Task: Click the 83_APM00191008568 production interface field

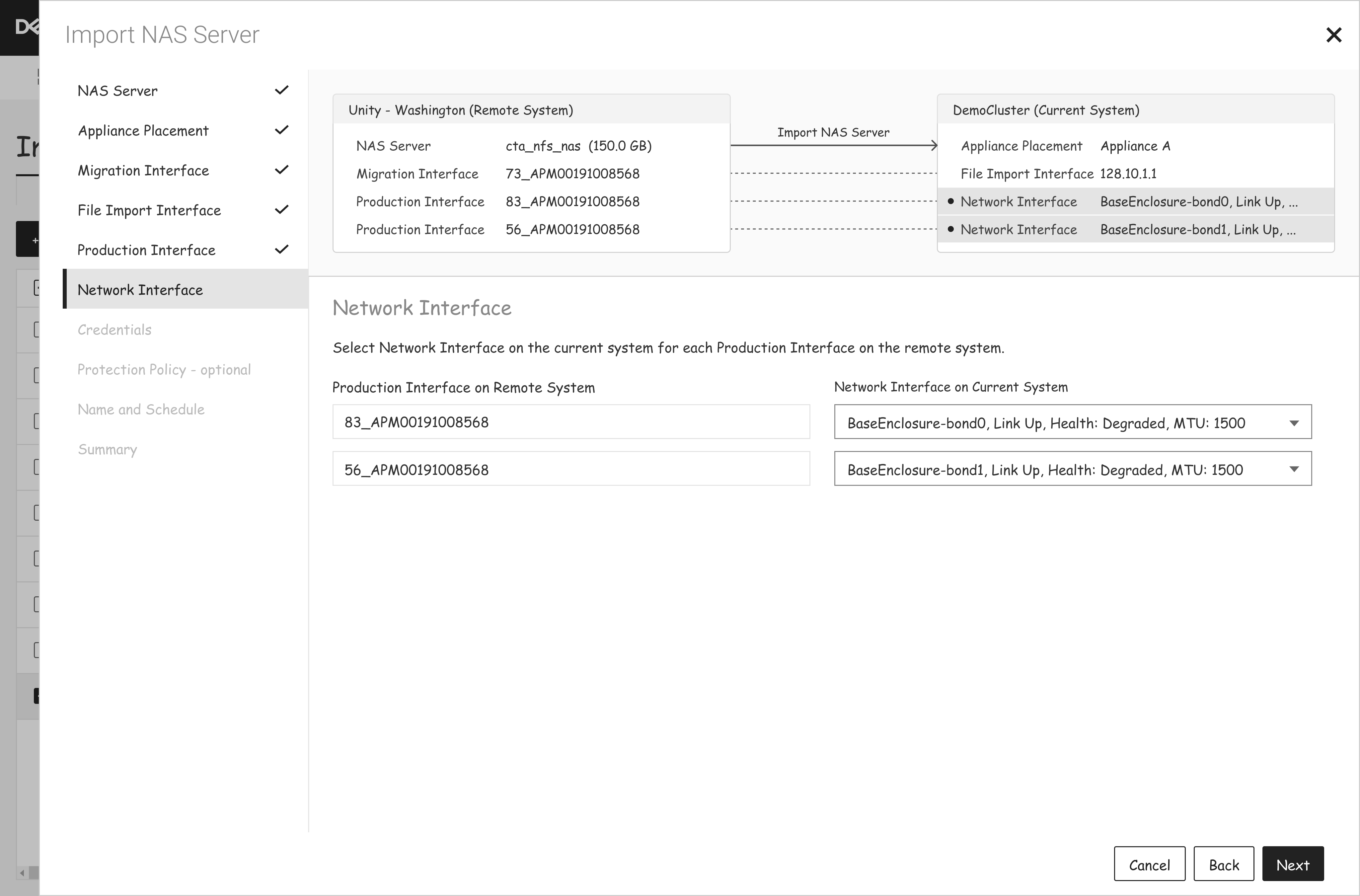Action: (x=570, y=422)
